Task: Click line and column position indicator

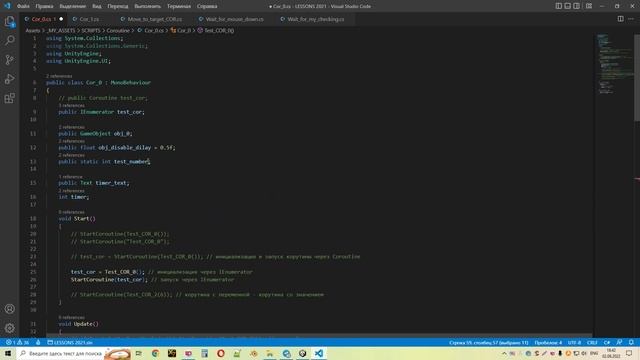Action: pos(489,342)
